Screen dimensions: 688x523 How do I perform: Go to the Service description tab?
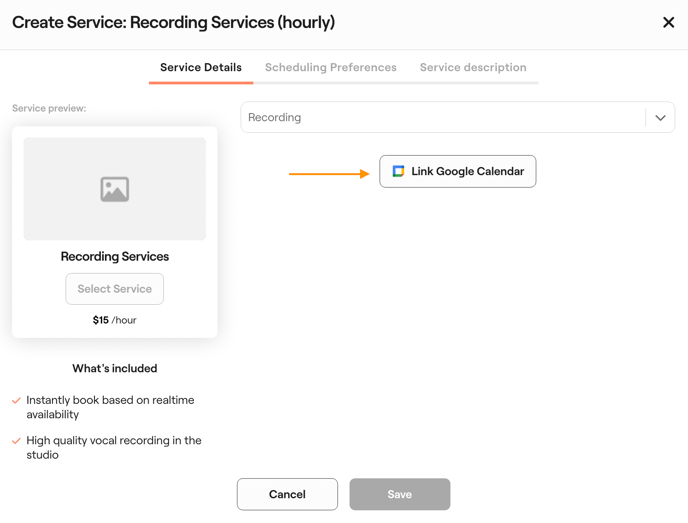click(x=473, y=68)
